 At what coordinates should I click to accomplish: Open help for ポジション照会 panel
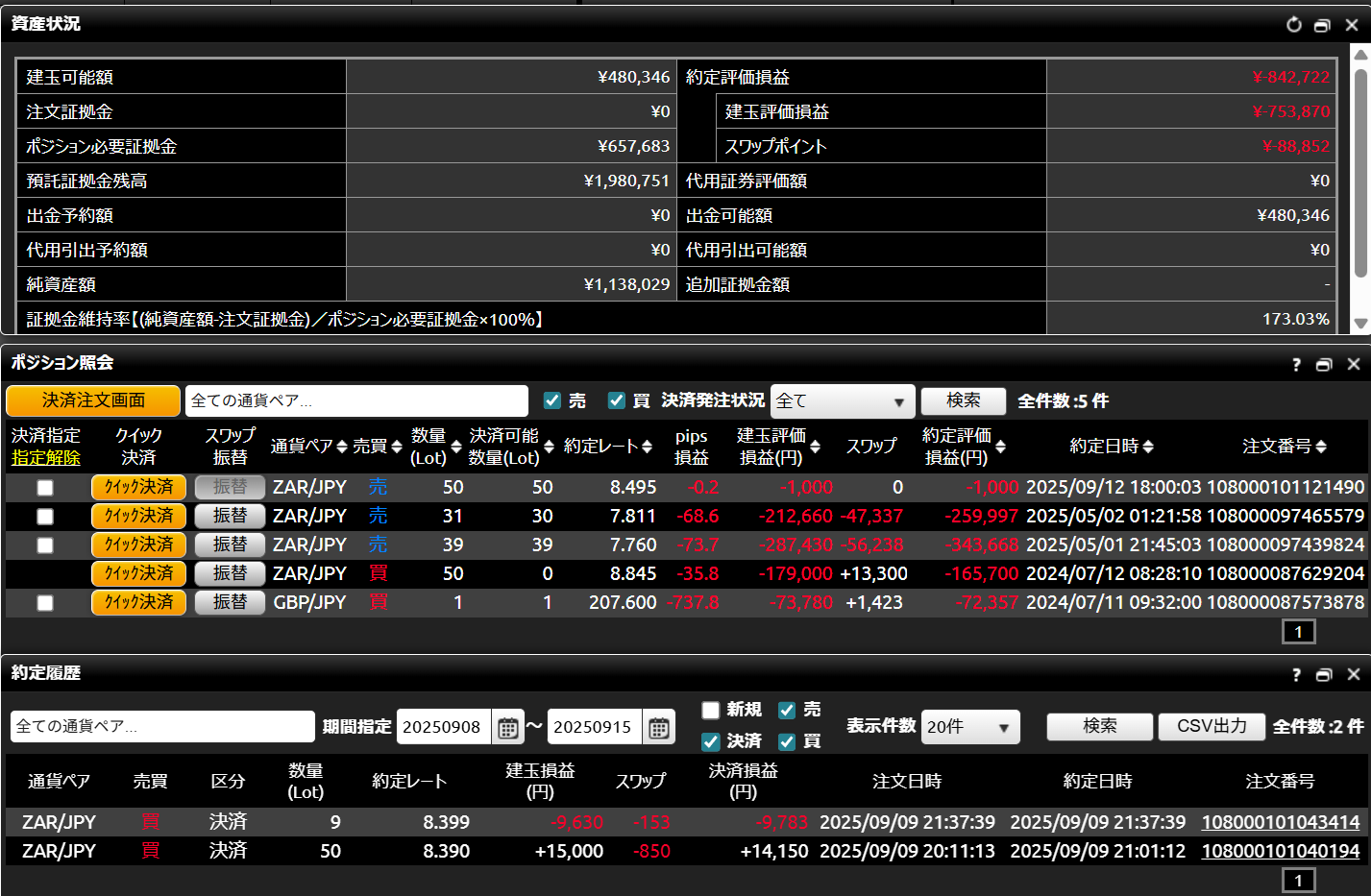1296,365
